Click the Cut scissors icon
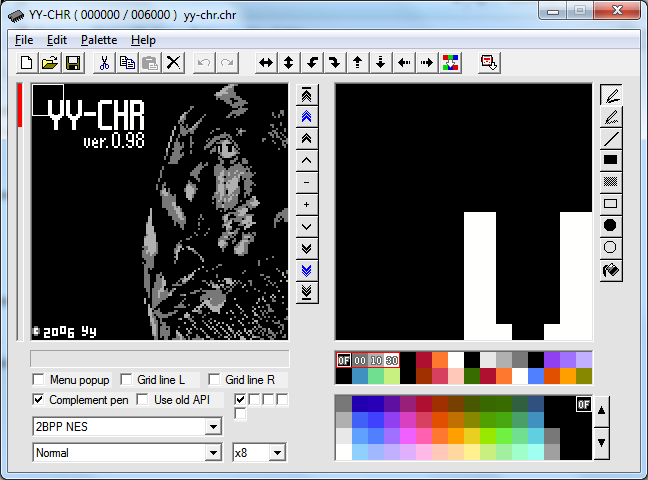This screenshot has height=480, width=648. tap(104, 62)
